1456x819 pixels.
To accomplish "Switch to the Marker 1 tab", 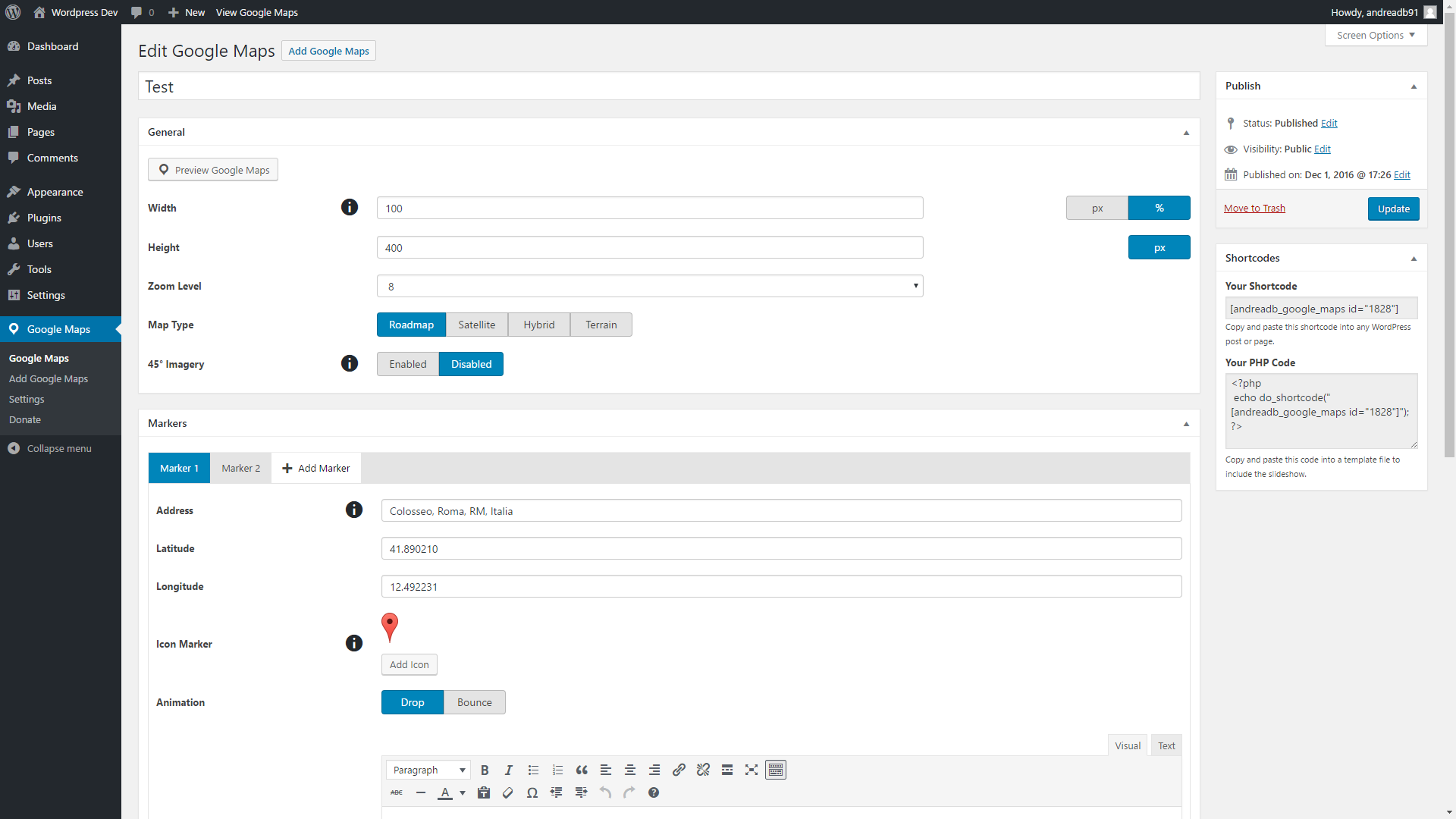I will coord(179,468).
